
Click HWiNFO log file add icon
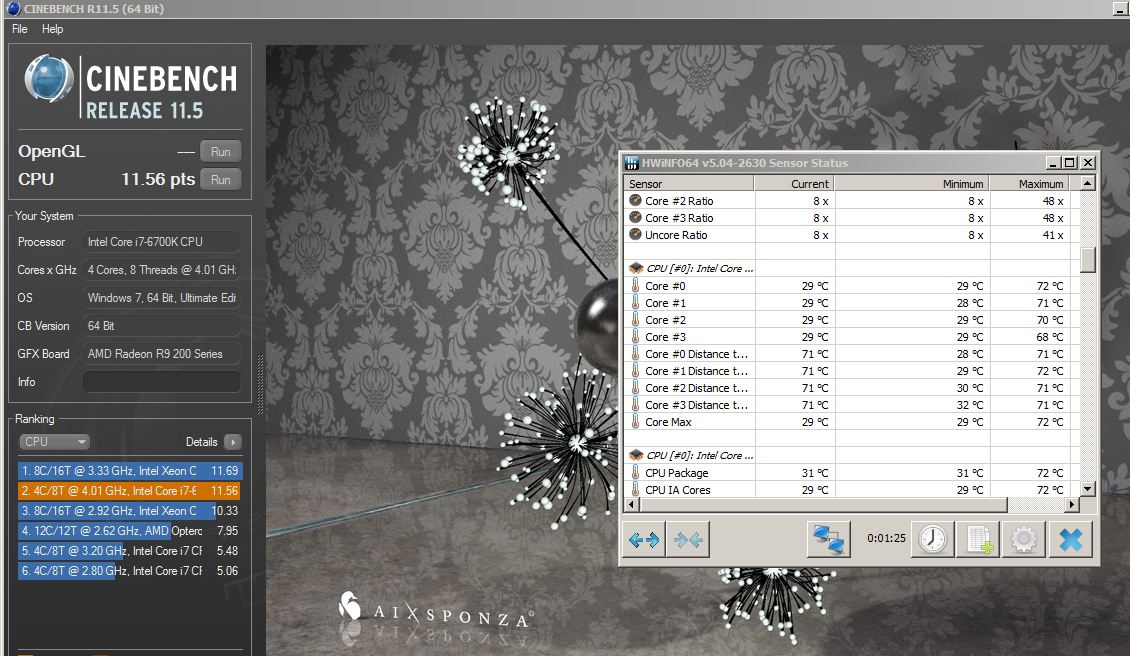coord(979,539)
